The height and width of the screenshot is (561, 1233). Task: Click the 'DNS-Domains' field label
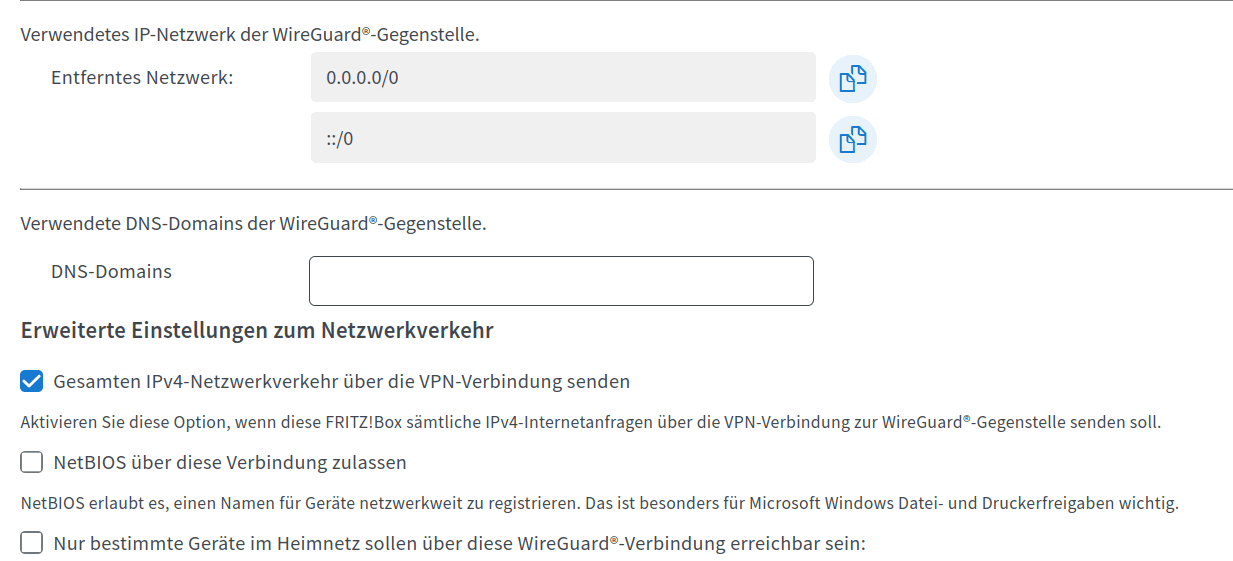[111, 271]
